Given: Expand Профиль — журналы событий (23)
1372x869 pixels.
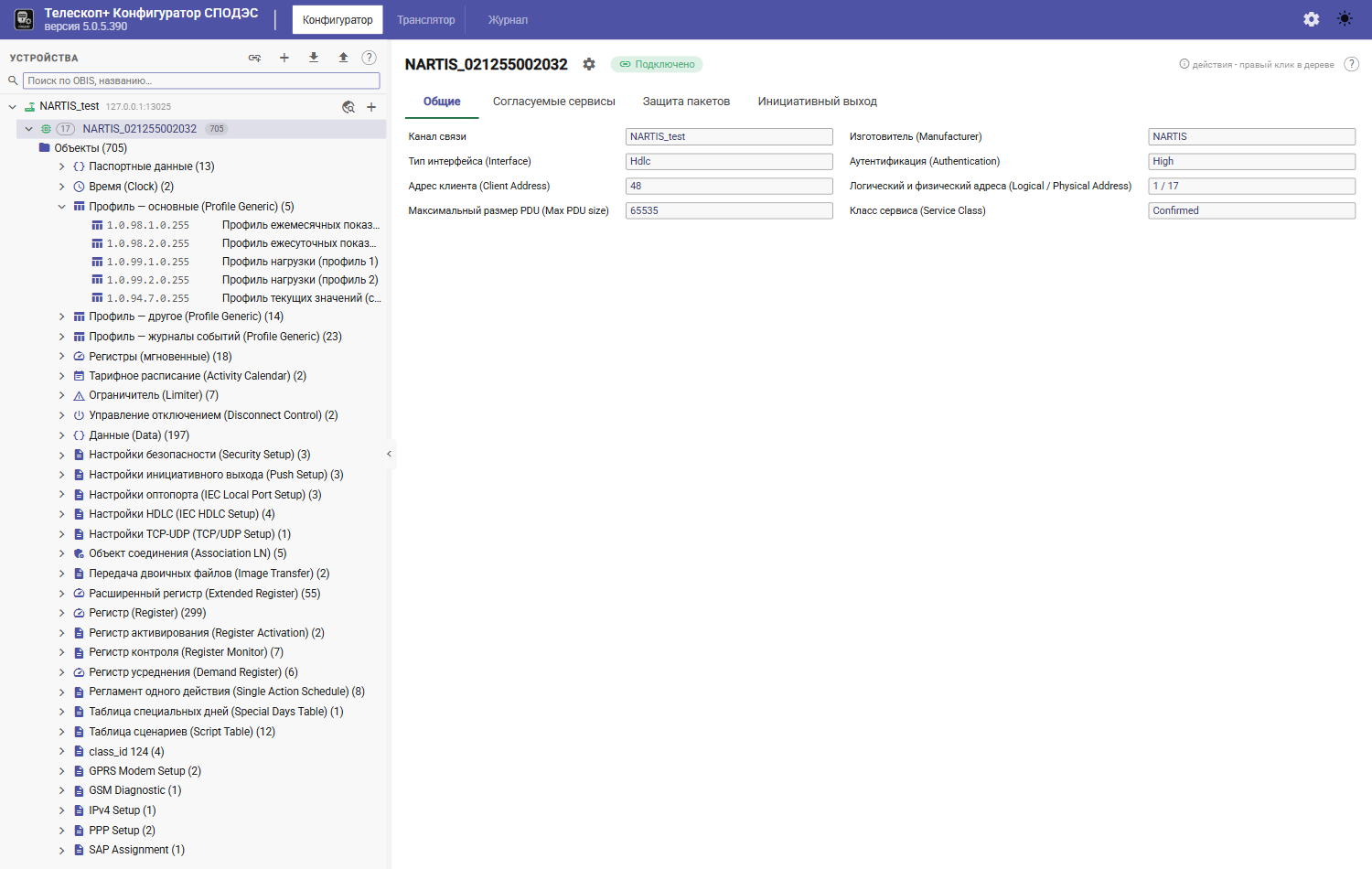Looking at the screenshot, I should pyautogui.click(x=62, y=337).
